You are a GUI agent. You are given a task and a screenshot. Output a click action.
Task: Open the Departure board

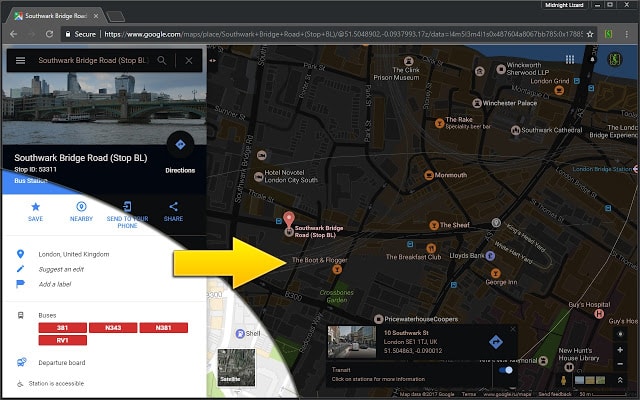pos(62,362)
